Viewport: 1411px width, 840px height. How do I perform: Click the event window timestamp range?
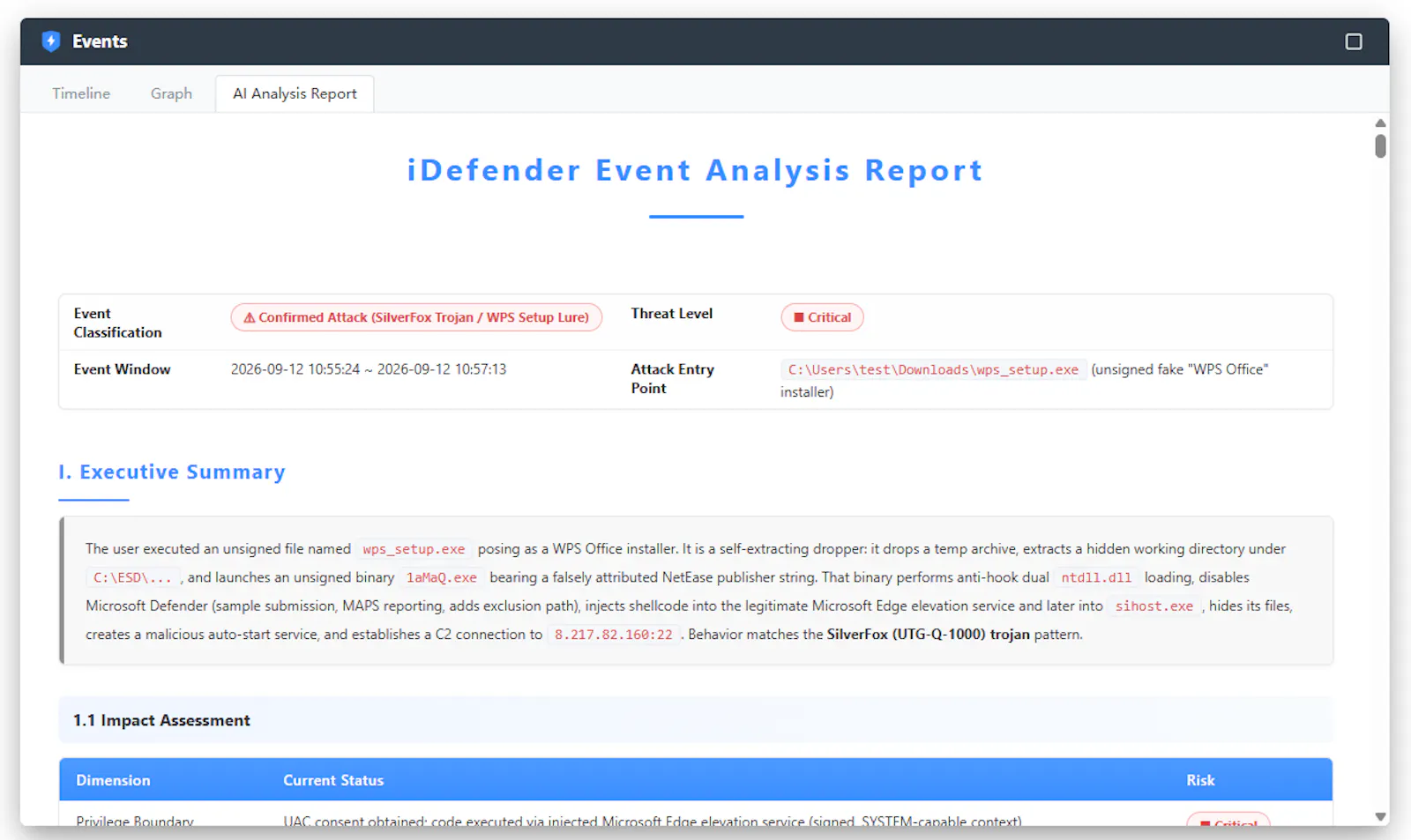[x=369, y=369]
